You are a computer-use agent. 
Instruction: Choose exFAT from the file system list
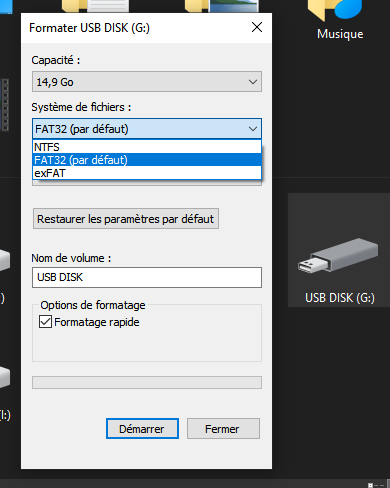click(147, 173)
